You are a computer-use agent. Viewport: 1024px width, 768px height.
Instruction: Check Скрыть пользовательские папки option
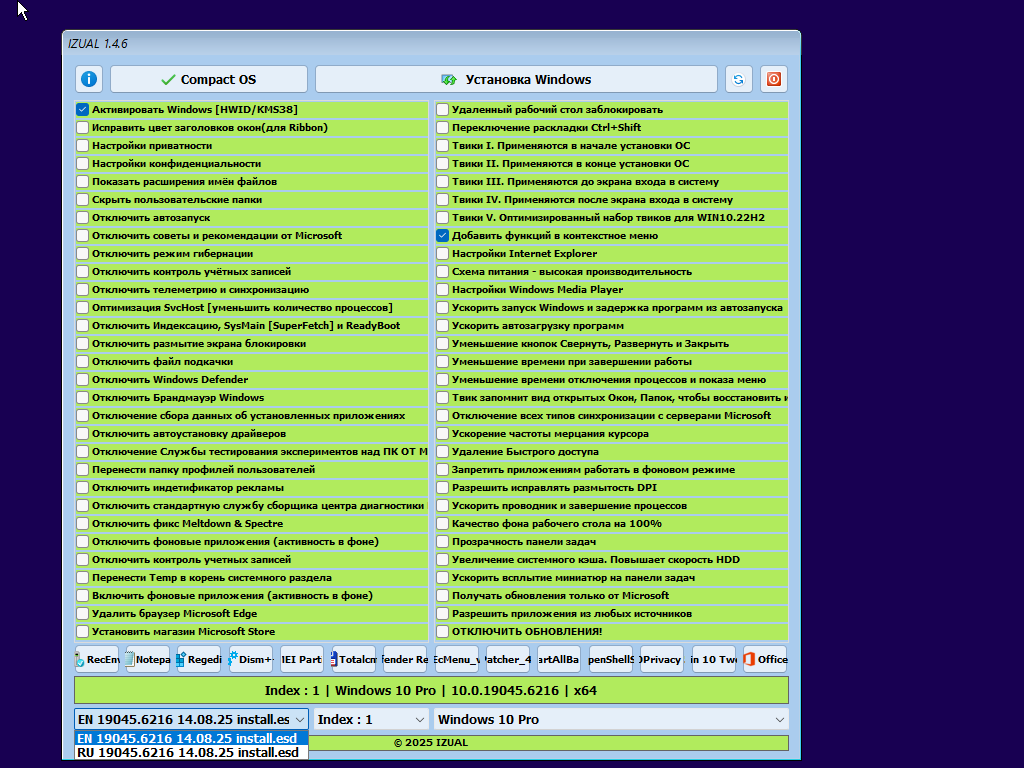point(82,200)
